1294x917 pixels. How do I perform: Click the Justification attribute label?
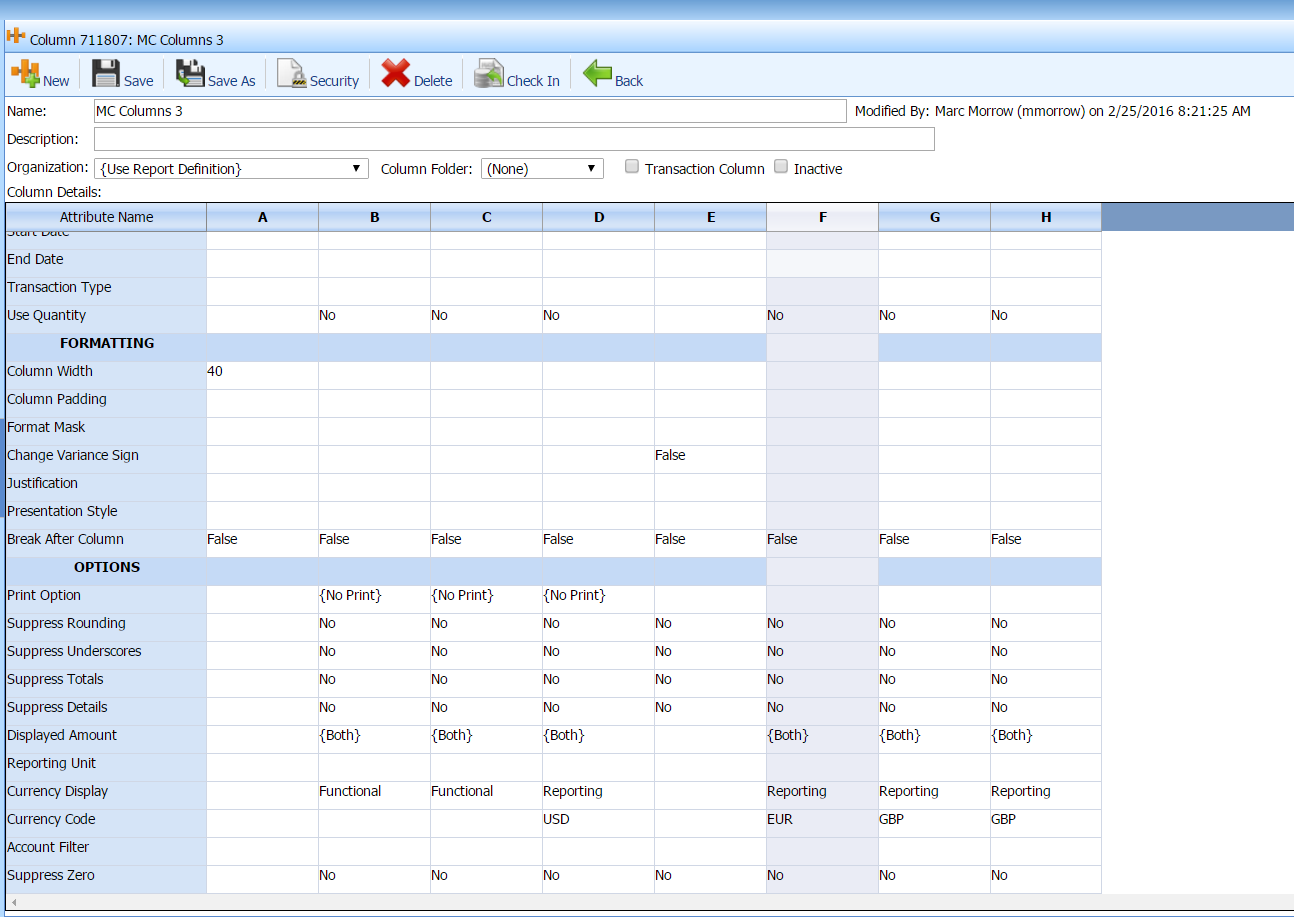point(42,483)
